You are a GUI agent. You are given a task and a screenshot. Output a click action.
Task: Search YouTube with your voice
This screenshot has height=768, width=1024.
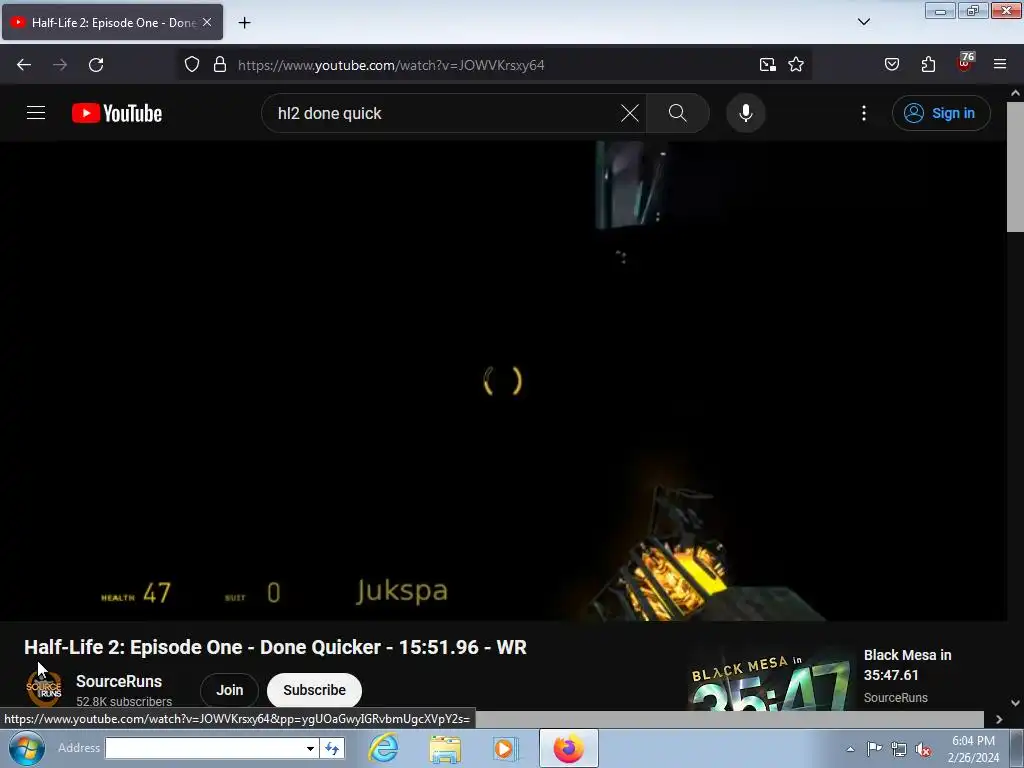[x=745, y=113]
